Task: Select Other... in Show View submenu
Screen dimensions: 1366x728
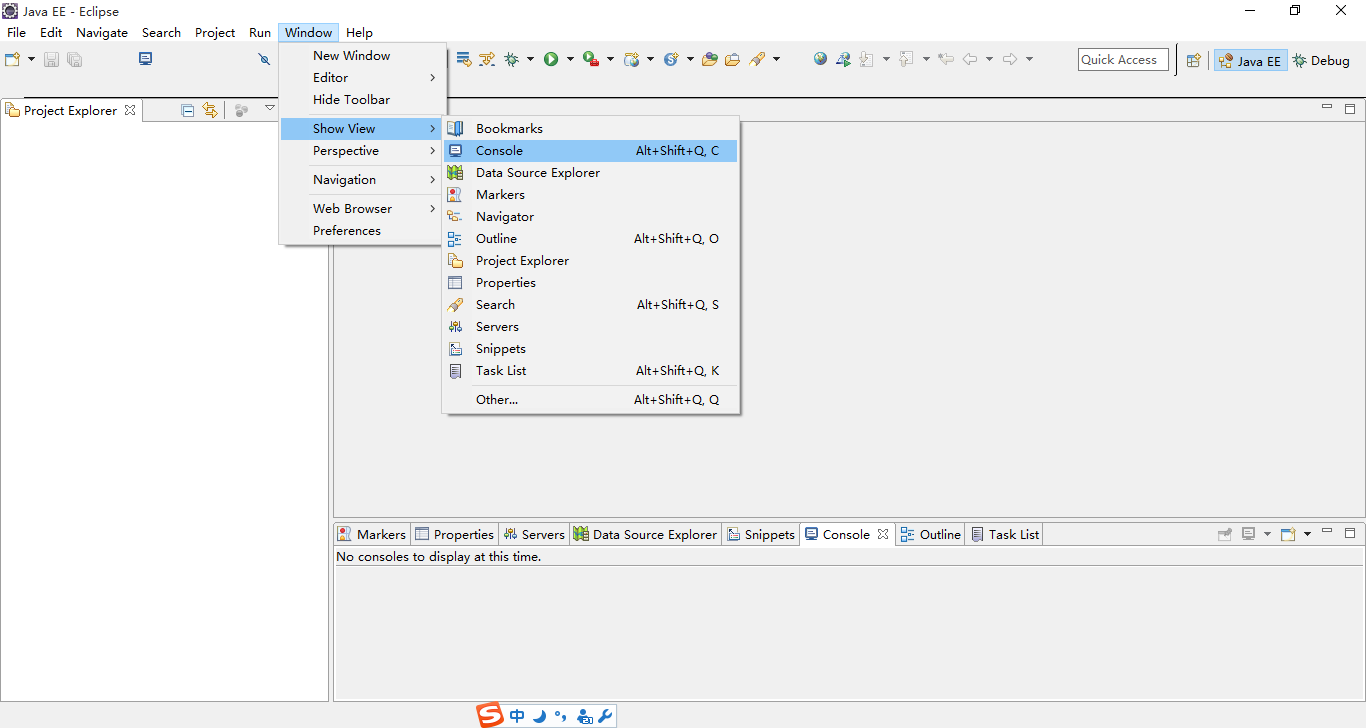Action: (590, 400)
